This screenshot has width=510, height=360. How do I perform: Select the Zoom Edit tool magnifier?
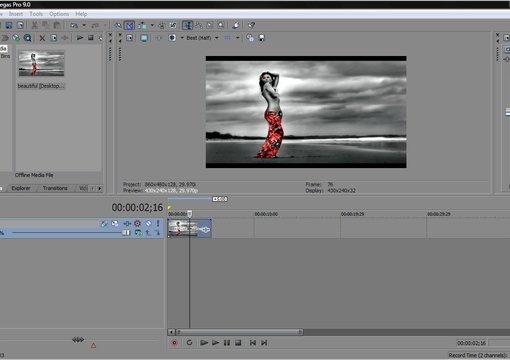[221, 25]
